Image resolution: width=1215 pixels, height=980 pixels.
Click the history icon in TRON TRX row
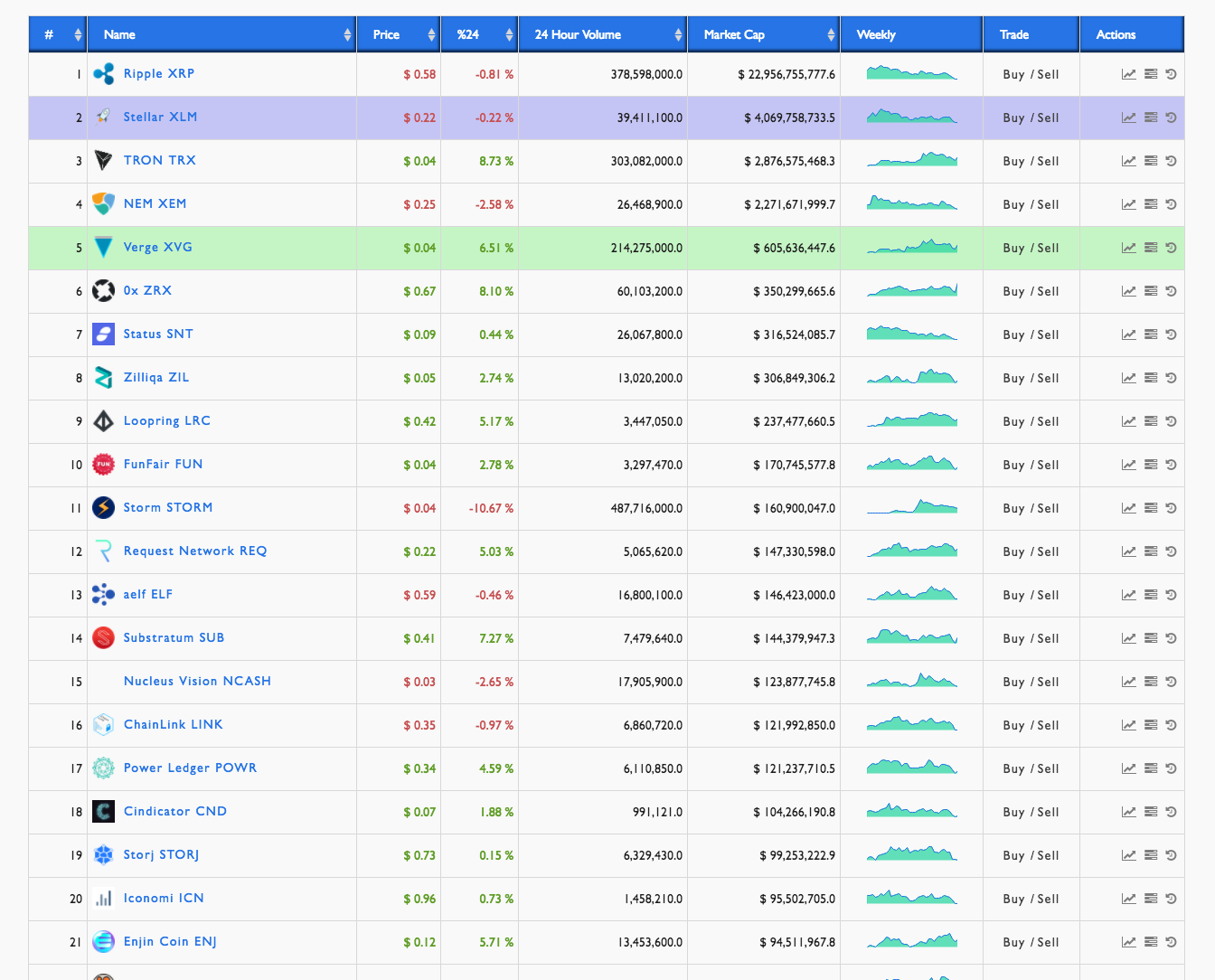(x=1171, y=161)
